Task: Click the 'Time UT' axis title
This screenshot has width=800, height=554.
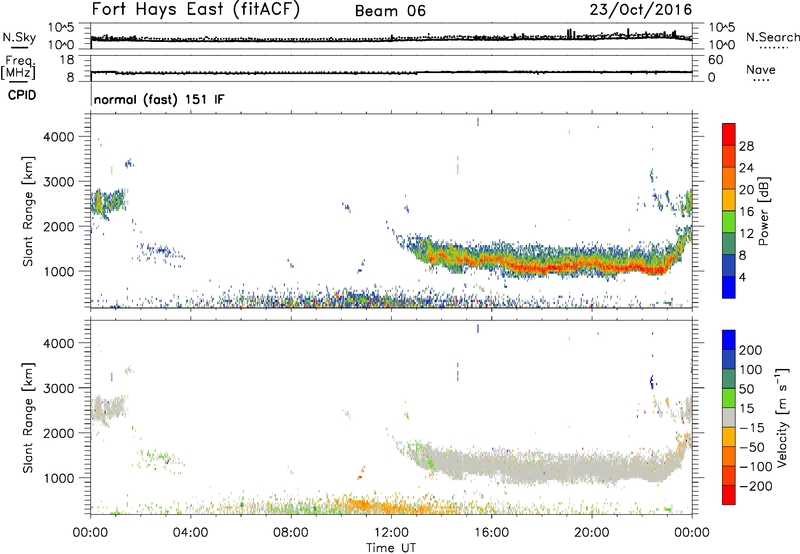Action: tap(391, 548)
